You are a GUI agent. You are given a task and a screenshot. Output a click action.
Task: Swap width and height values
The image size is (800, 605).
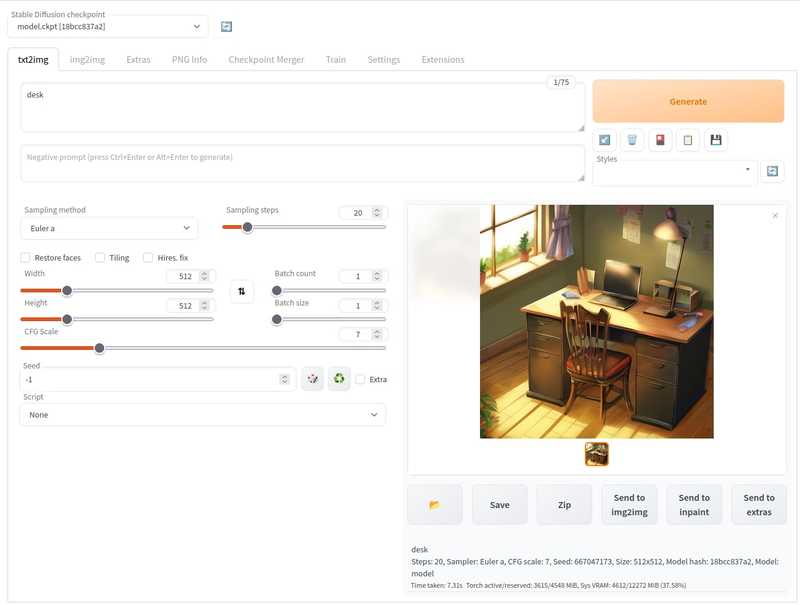point(241,291)
